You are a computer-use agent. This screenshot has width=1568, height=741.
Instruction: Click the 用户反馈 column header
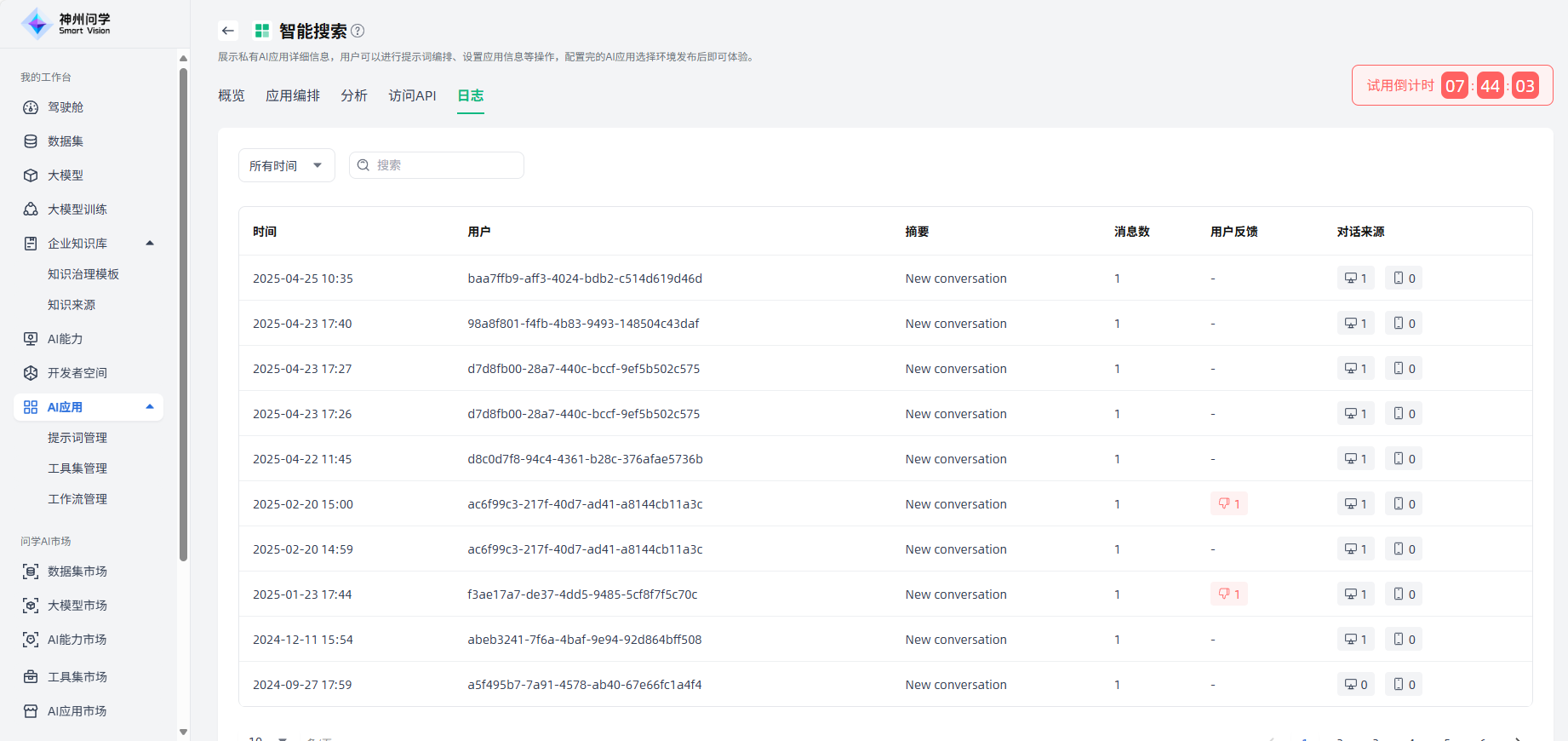point(1234,232)
